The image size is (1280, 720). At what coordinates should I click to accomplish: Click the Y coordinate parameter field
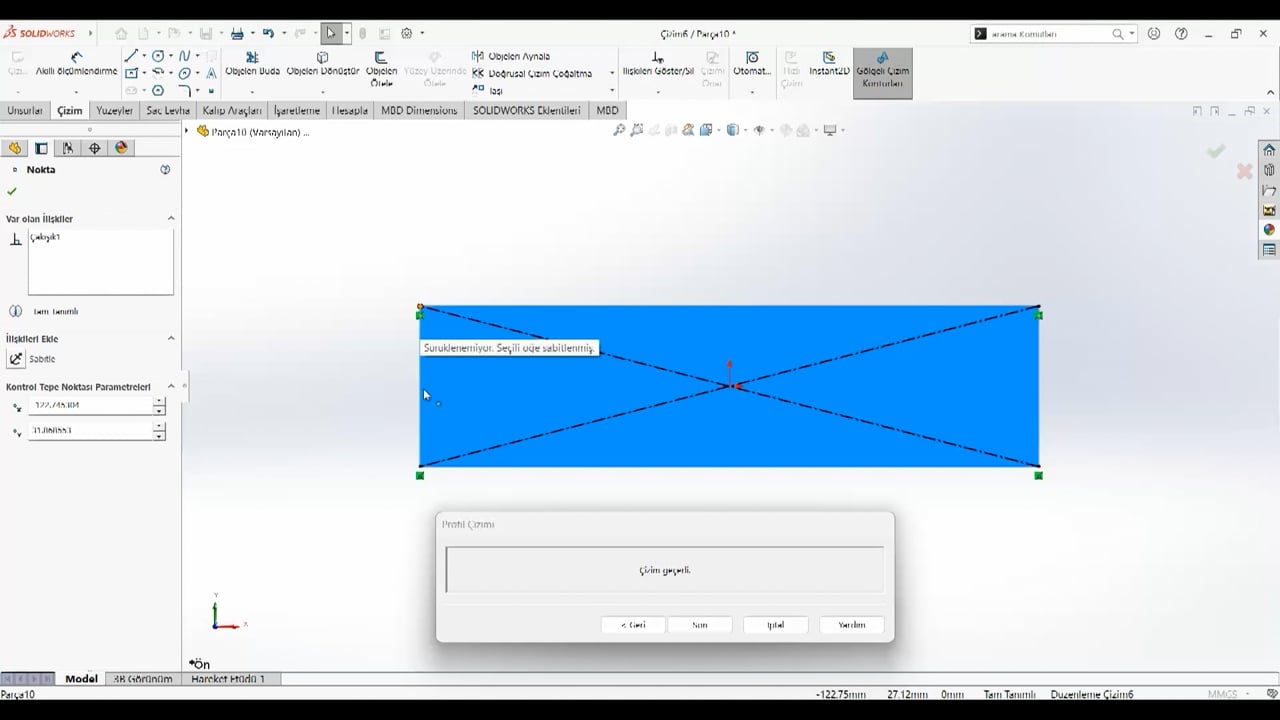(90, 431)
